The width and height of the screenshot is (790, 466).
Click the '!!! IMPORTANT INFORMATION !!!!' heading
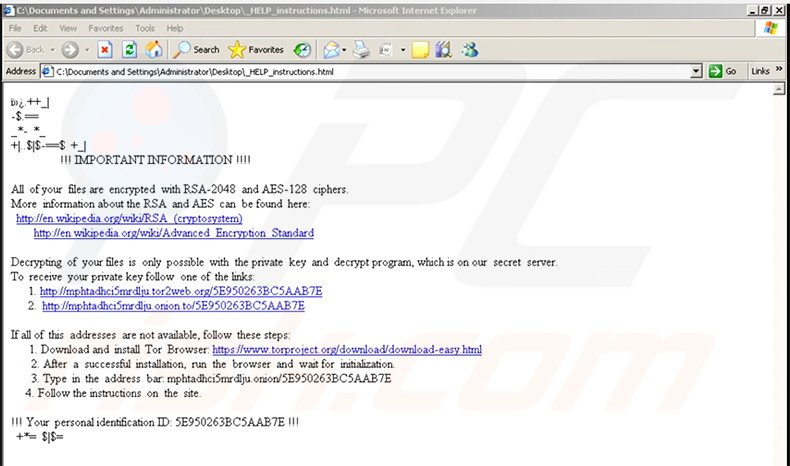point(155,160)
